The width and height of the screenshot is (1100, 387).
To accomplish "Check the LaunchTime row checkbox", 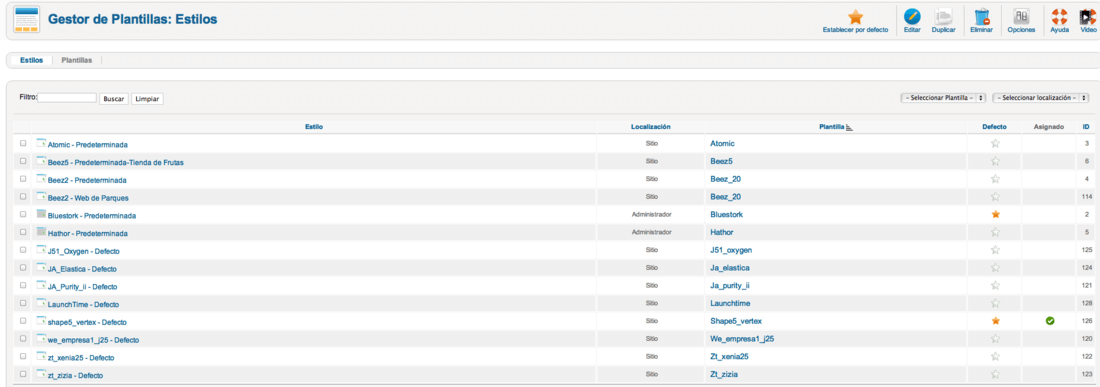I will point(23,304).
